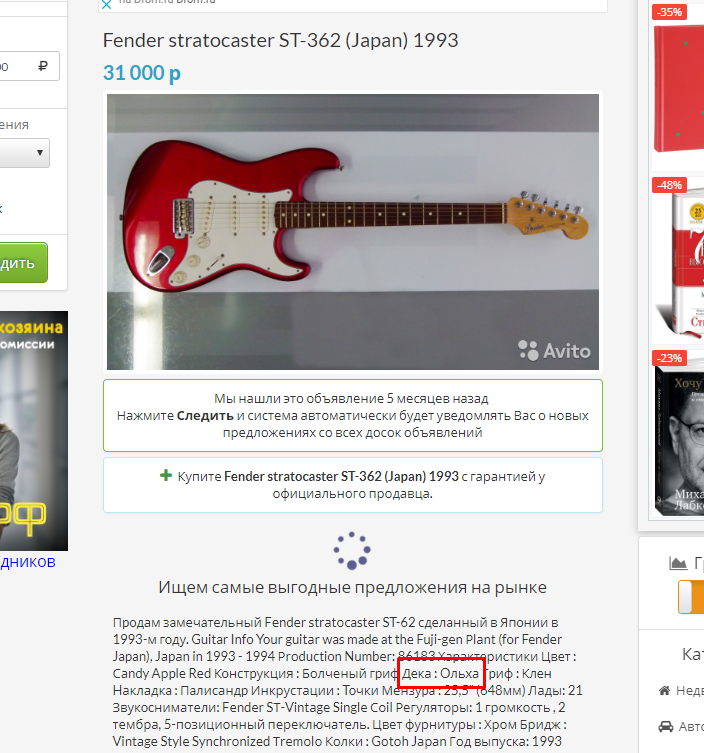Click the -48% book advertisement
Image resolution: width=704 pixels, height=753 pixels.
coord(678,258)
